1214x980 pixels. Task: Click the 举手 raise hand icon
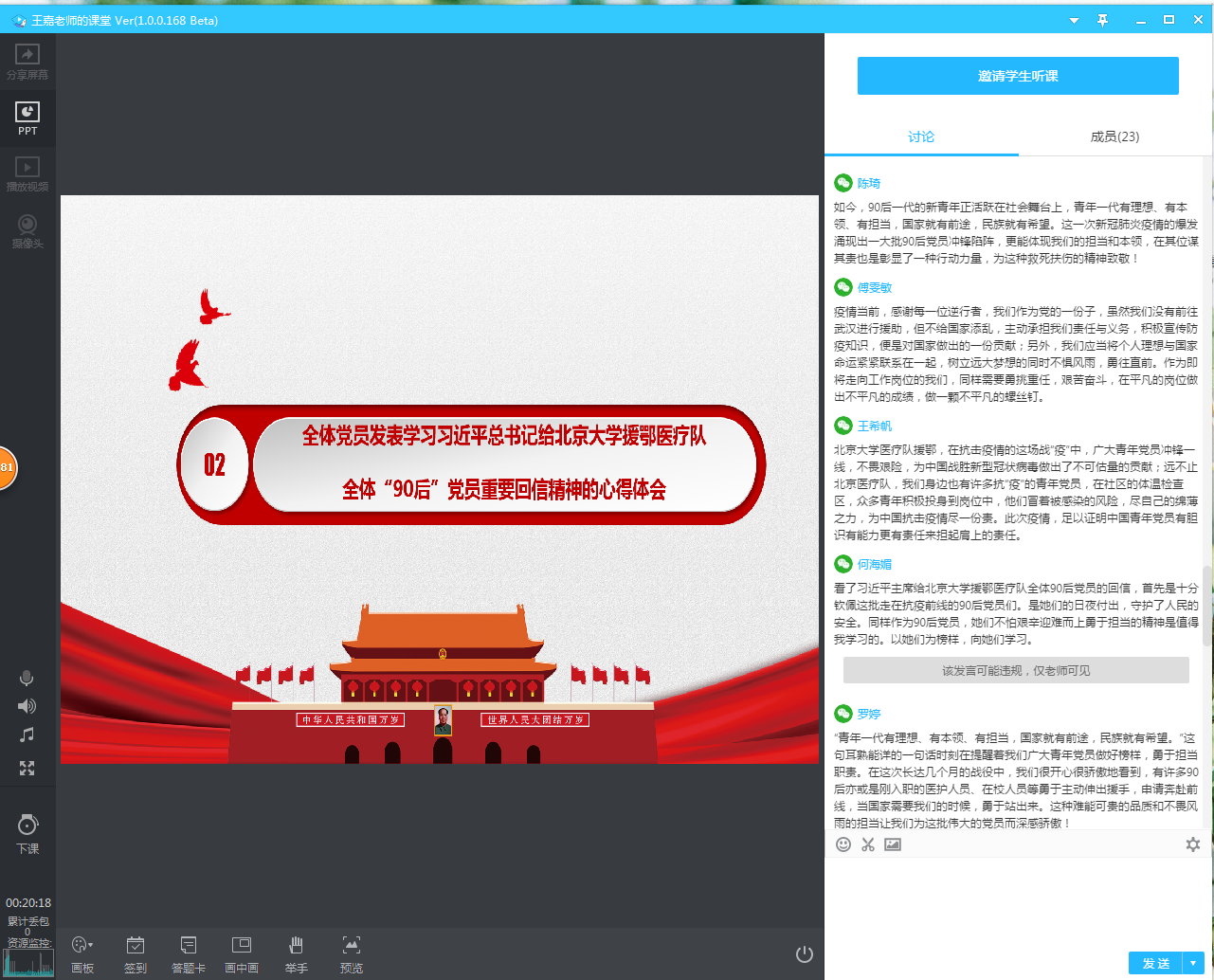pyautogui.click(x=296, y=953)
